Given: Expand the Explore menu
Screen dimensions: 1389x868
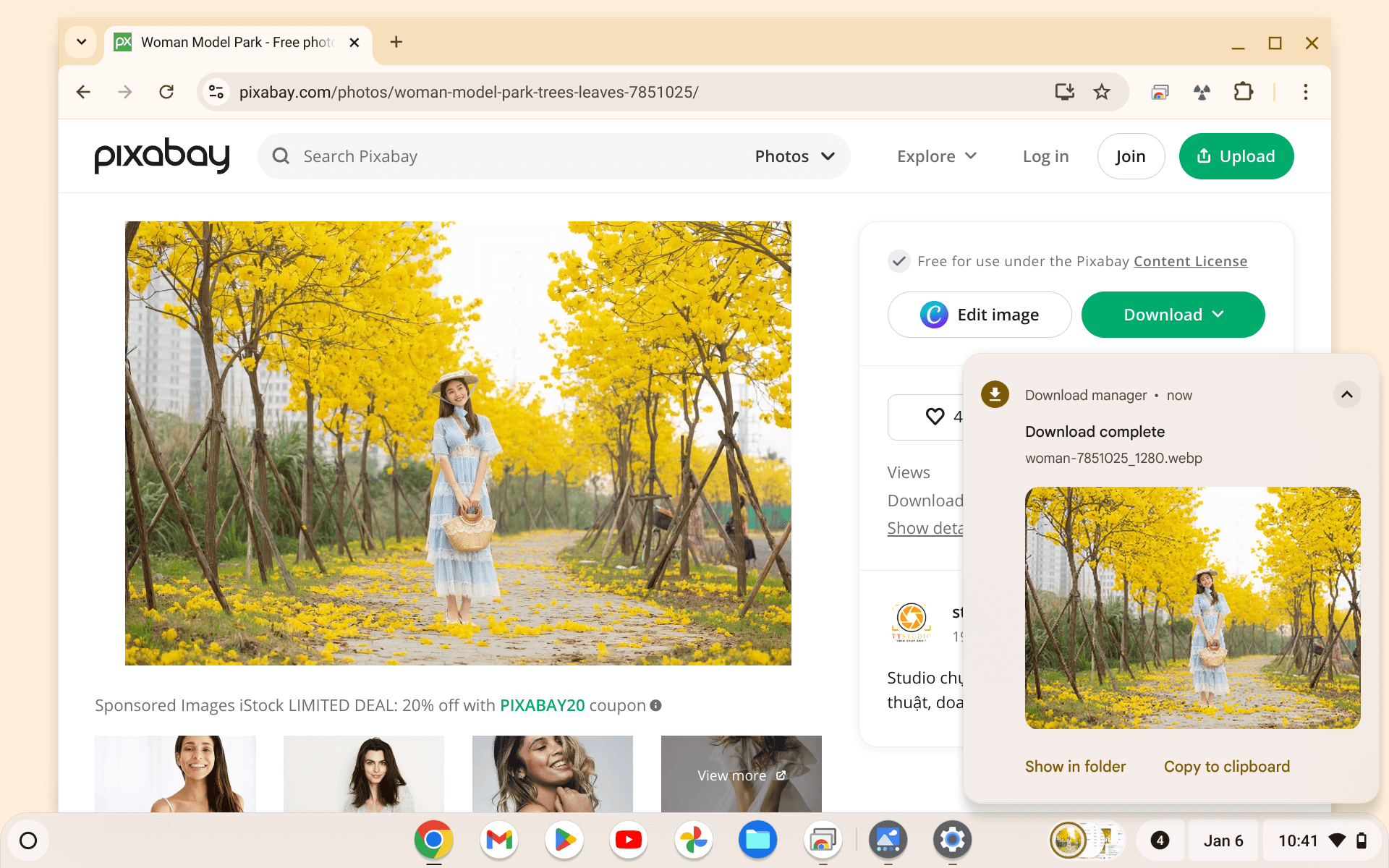Looking at the screenshot, I should pyautogui.click(x=937, y=156).
